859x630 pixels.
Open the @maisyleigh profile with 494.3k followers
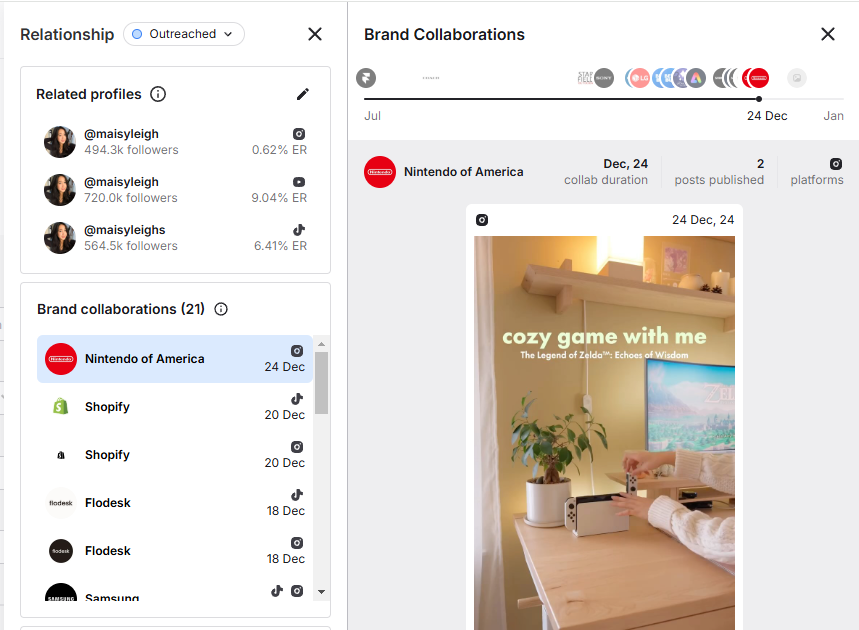(x=175, y=142)
